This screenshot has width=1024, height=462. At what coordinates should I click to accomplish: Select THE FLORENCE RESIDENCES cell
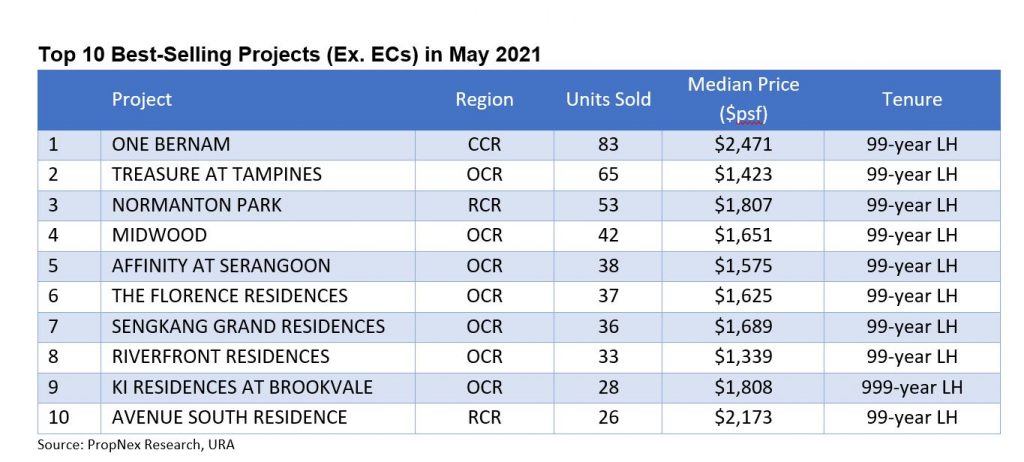pyautogui.click(x=229, y=296)
